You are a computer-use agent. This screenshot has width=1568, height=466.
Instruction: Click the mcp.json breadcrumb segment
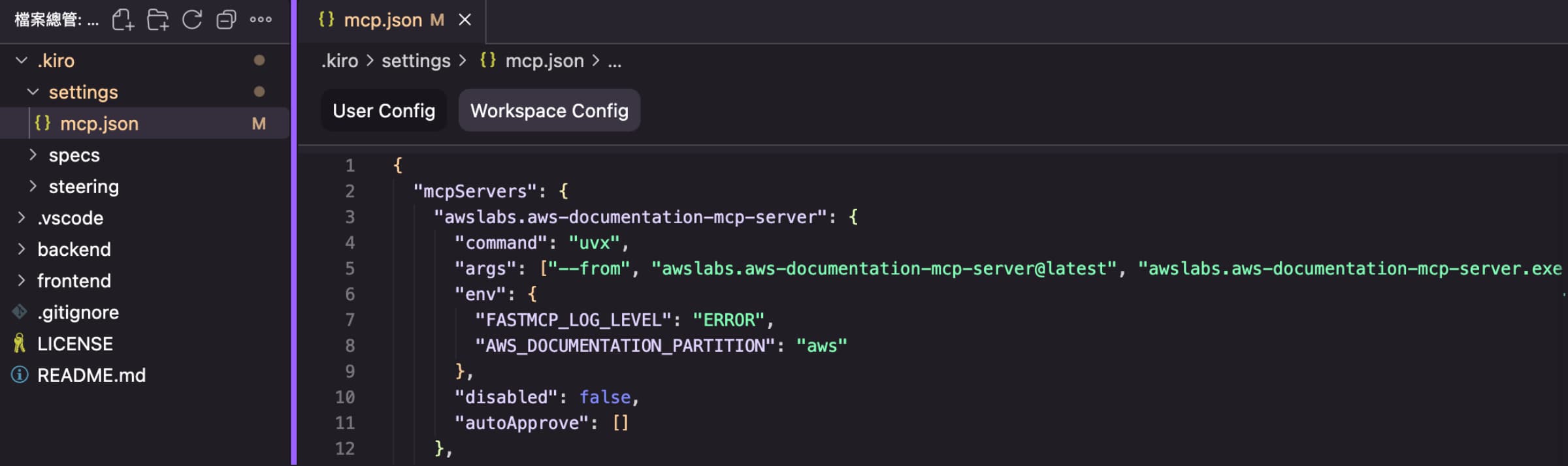[545, 61]
